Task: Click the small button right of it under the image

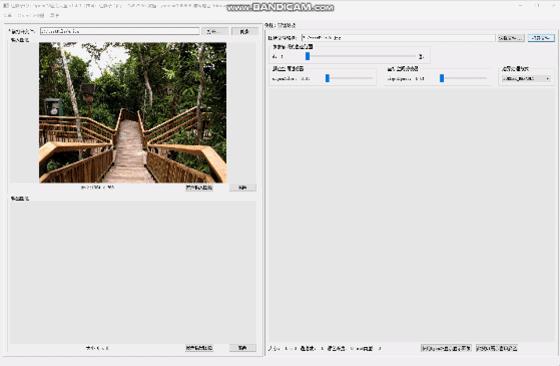Action: coord(243,188)
